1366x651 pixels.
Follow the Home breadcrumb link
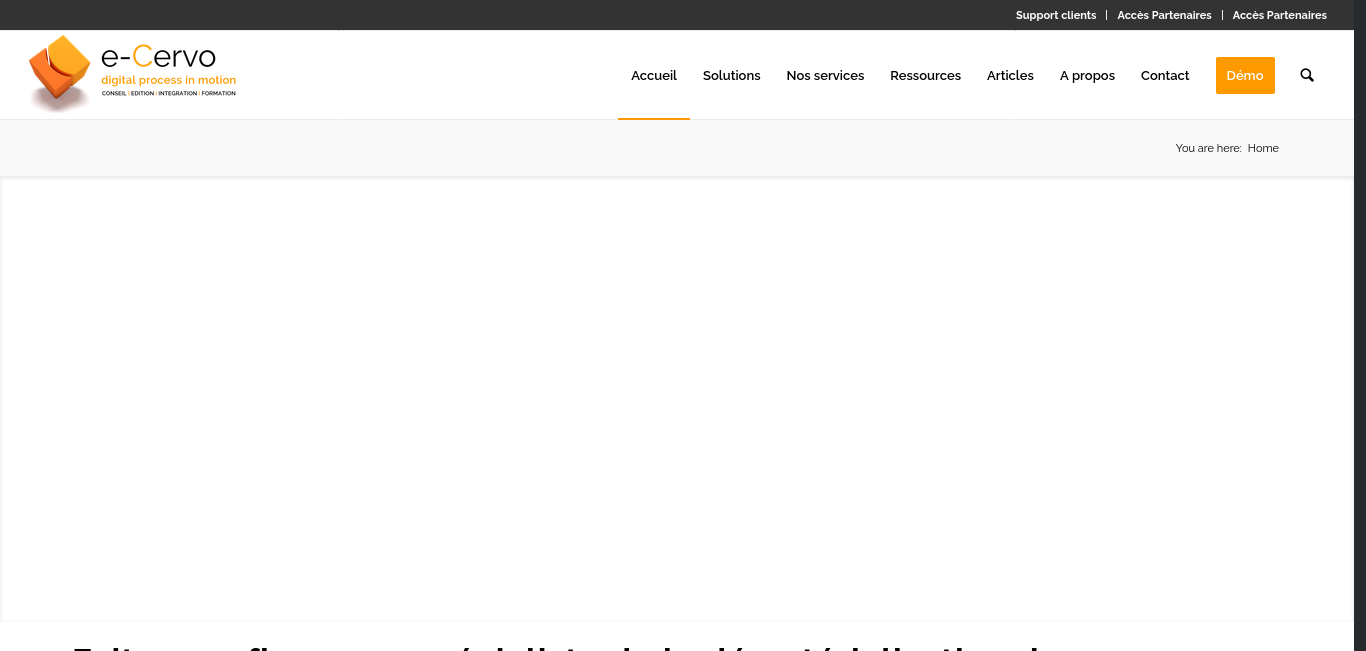click(1263, 148)
